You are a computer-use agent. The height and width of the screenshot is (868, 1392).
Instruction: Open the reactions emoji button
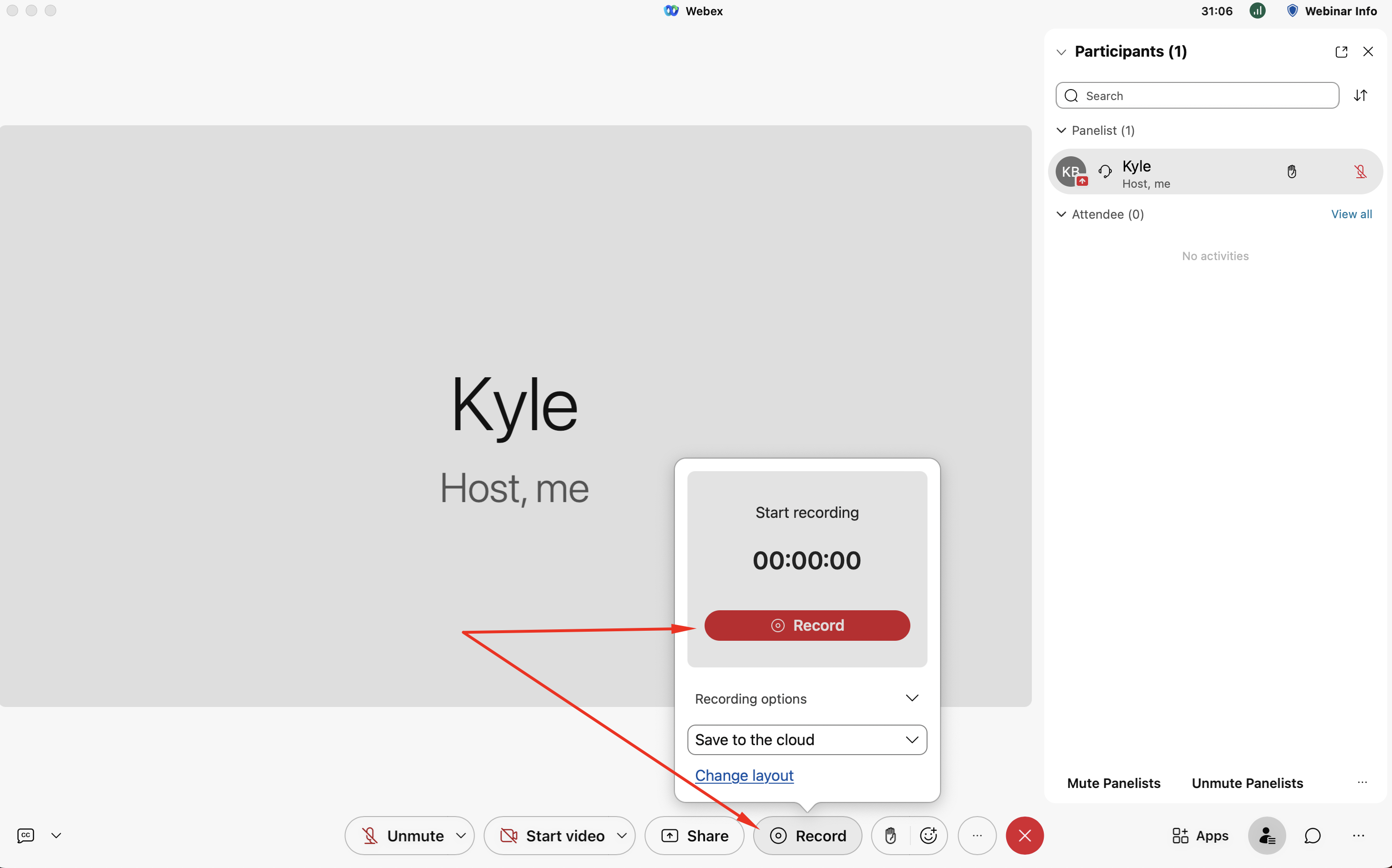pyautogui.click(x=928, y=835)
